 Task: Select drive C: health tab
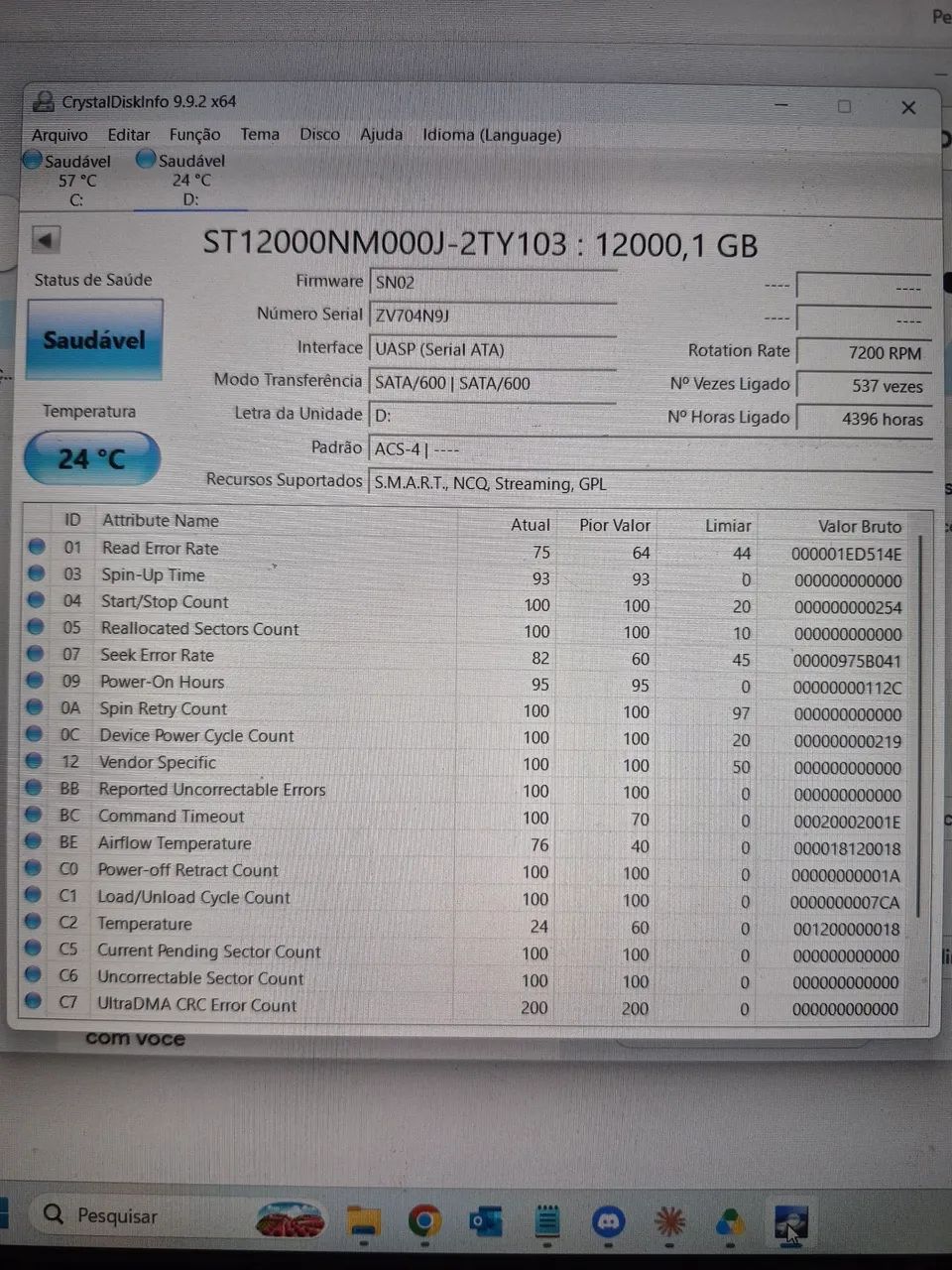point(67,180)
